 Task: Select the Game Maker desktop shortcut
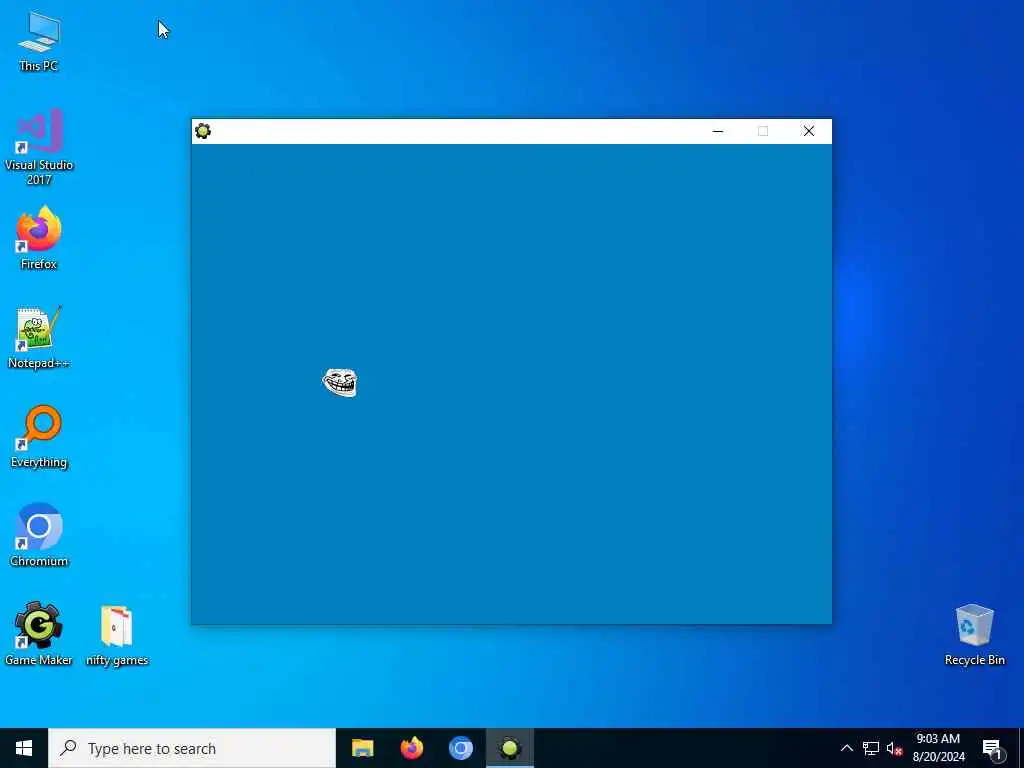tap(39, 633)
